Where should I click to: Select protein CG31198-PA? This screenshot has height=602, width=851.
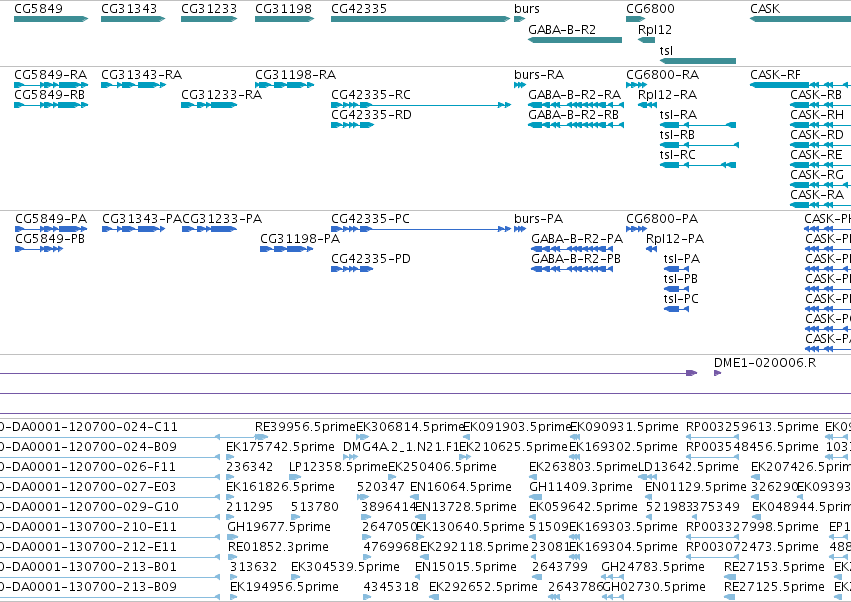pyautogui.click(x=300, y=239)
